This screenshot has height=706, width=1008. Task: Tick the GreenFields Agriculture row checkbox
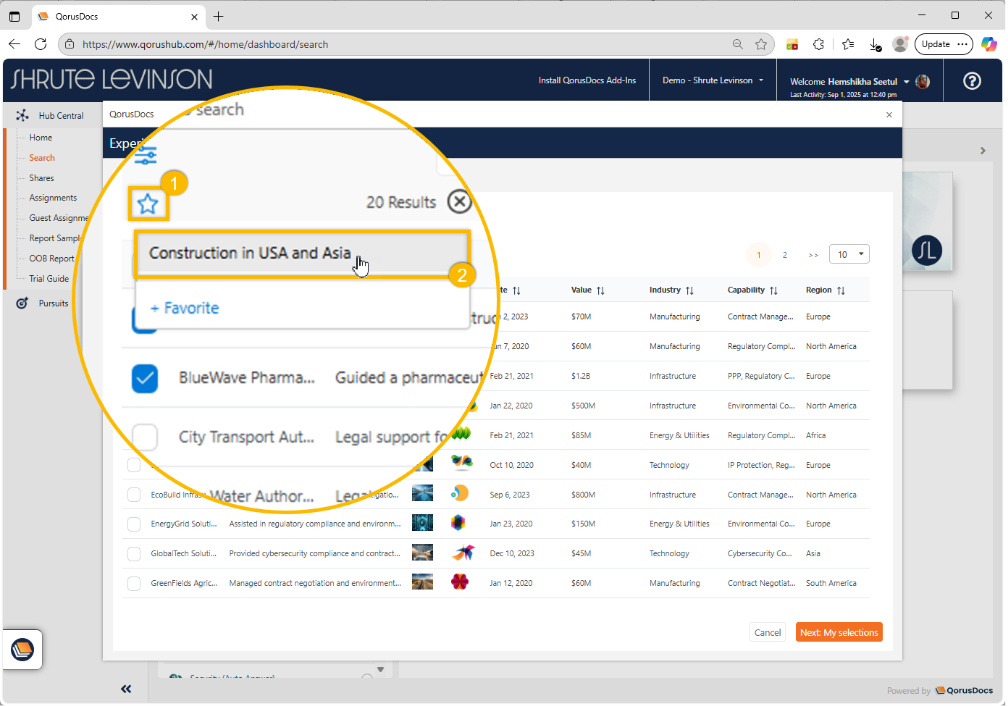[x=134, y=583]
